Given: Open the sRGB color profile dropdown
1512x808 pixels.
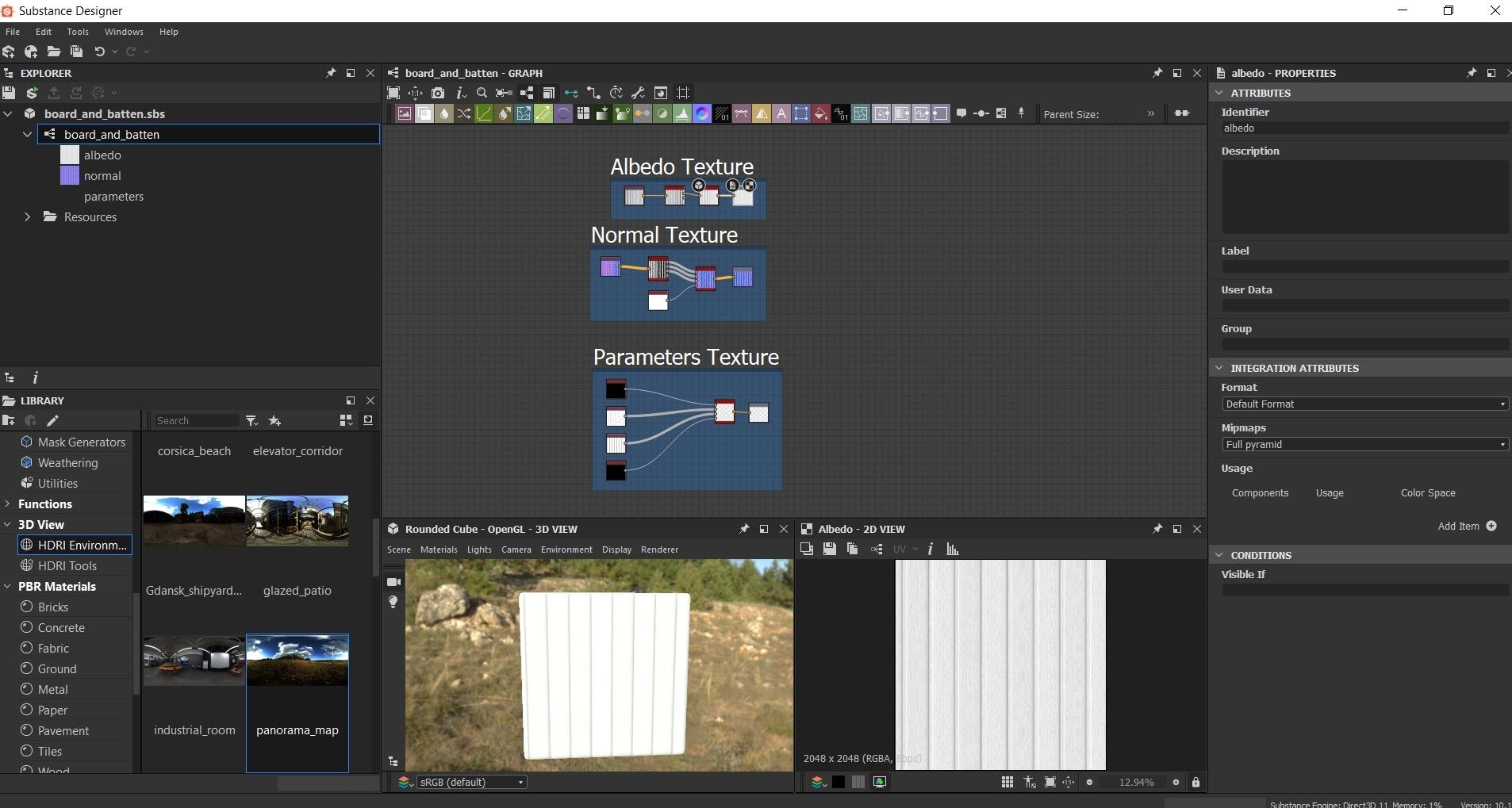Looking at the screenshot, I should (471, 782).
